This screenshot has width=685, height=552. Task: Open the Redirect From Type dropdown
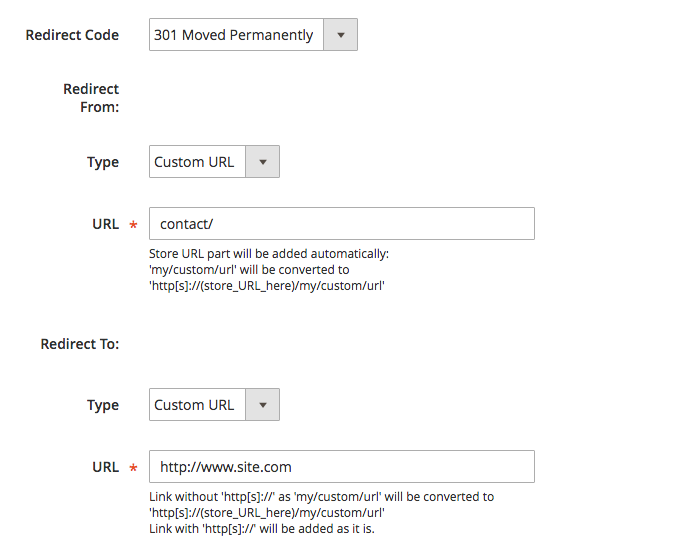tap(198, 162)
